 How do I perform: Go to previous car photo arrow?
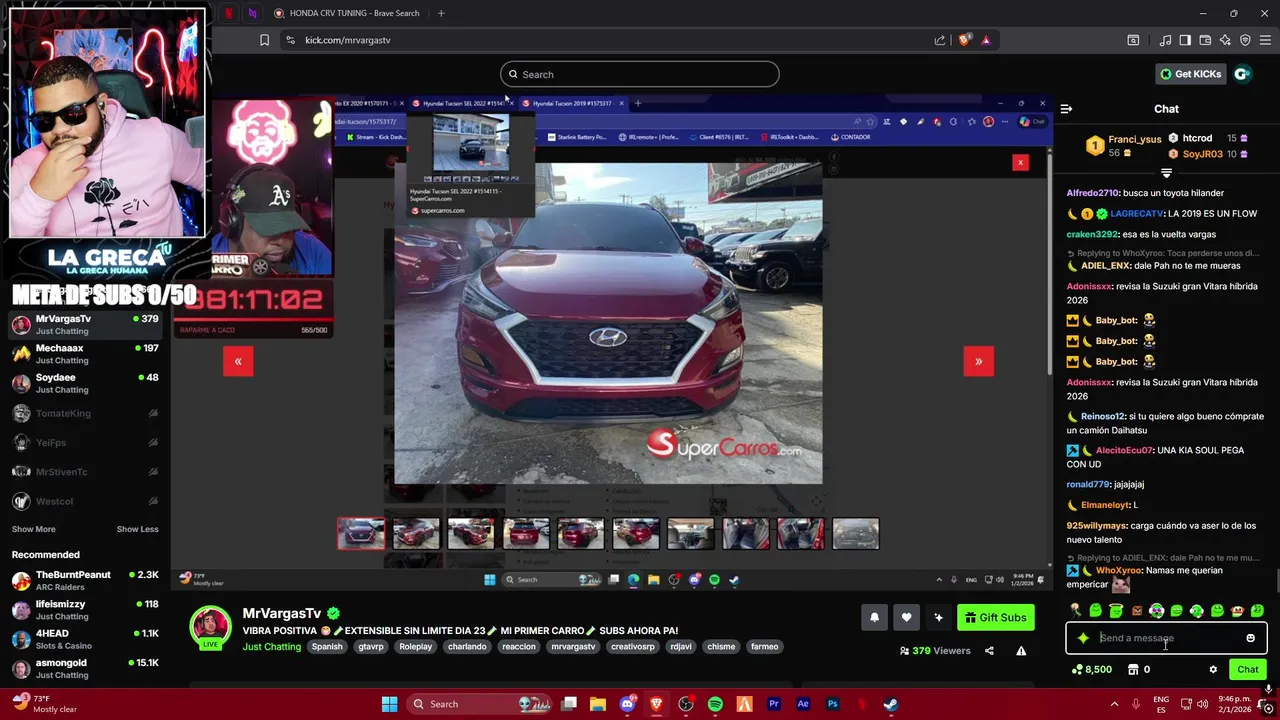(x=238, y=361)
